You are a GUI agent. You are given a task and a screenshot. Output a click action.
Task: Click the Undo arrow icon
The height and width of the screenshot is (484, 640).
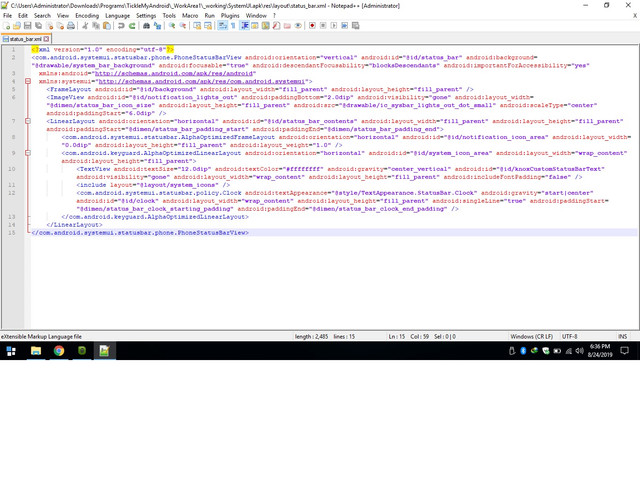pos(121,26)
